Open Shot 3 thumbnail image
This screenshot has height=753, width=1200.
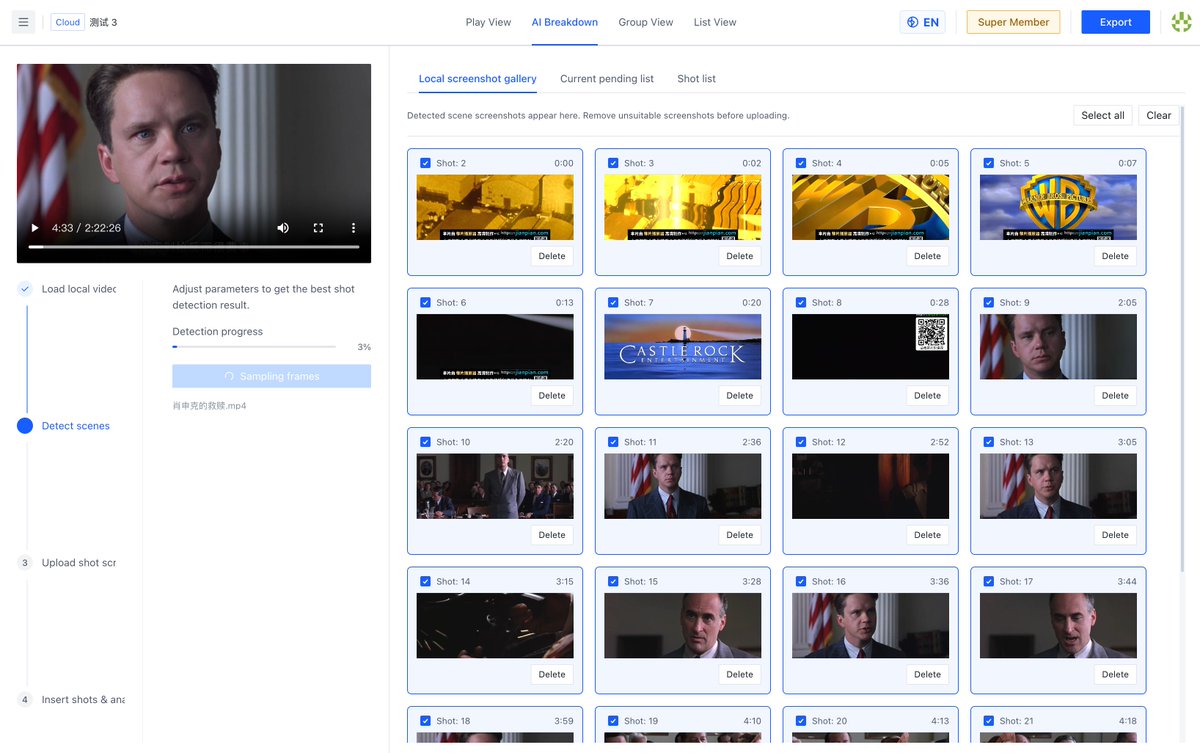(x=683, y=207)
